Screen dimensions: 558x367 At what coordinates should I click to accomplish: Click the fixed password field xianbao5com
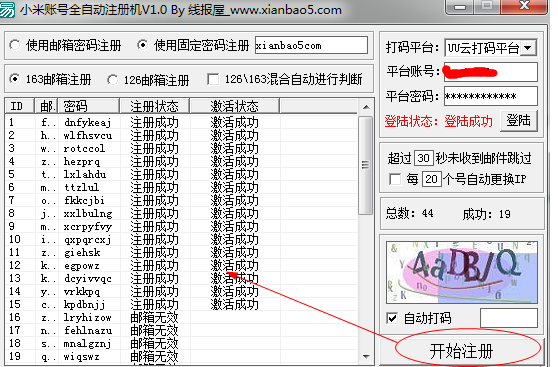[x=311, y=45]
